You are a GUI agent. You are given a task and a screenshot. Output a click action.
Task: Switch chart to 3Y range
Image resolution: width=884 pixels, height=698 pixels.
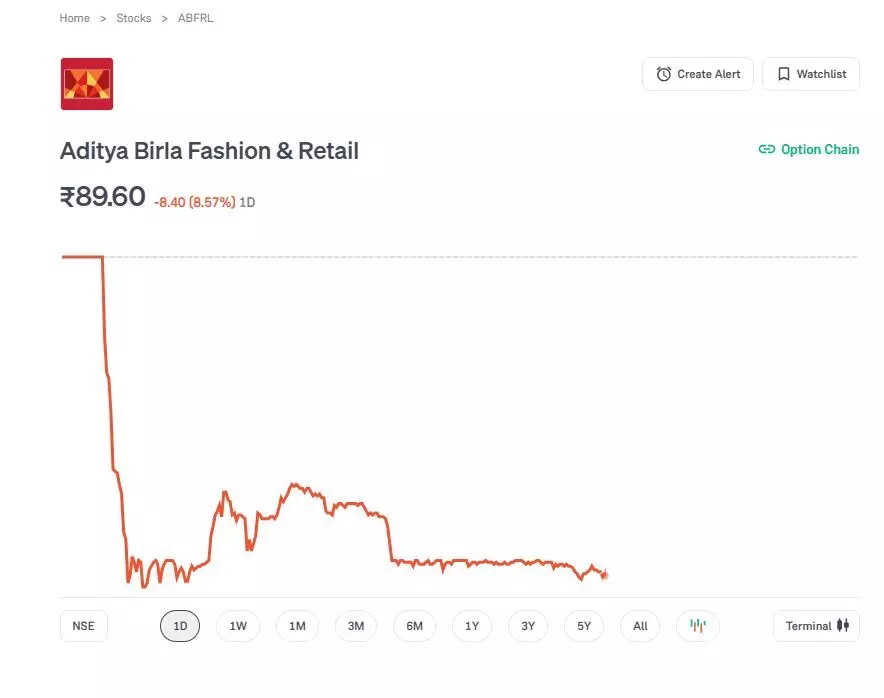click(528, 626)
